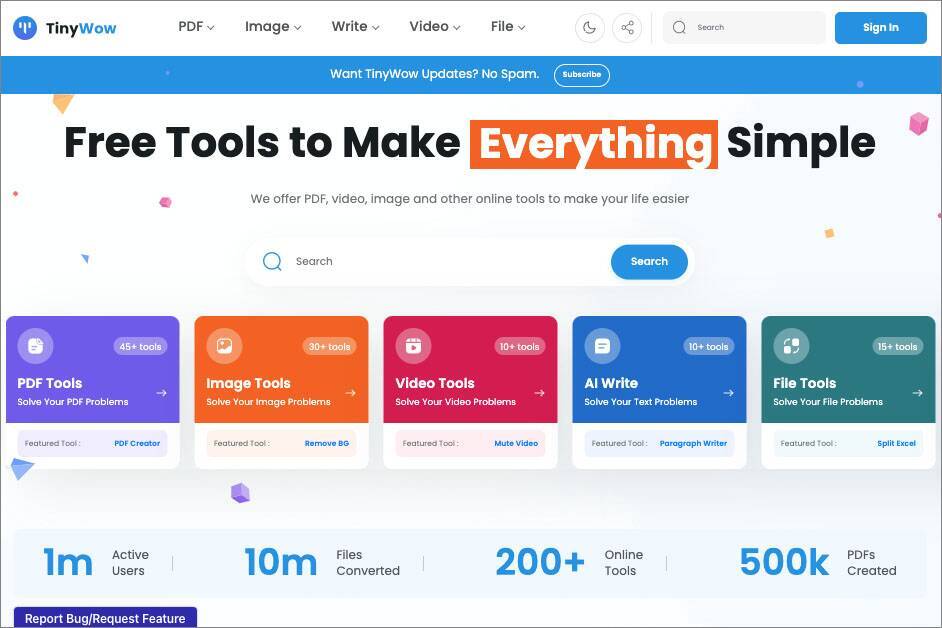Click the magnifier icon in the main search bar
The image size is (942, 628).
pos(272,262)
